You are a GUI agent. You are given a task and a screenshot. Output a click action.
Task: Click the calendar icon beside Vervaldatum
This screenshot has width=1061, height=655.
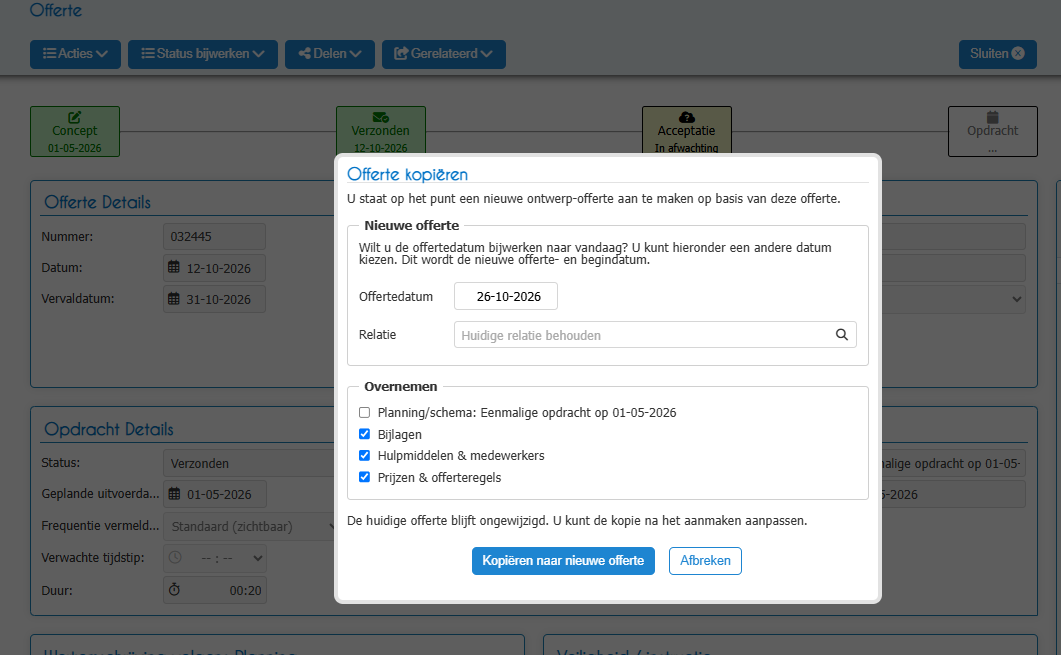pos(174,298)
